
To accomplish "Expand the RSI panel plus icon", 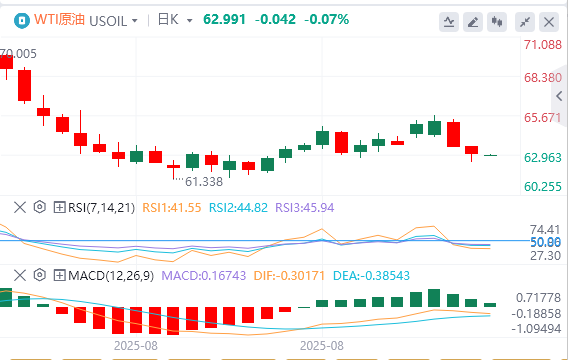I will (x=59, y=208).
